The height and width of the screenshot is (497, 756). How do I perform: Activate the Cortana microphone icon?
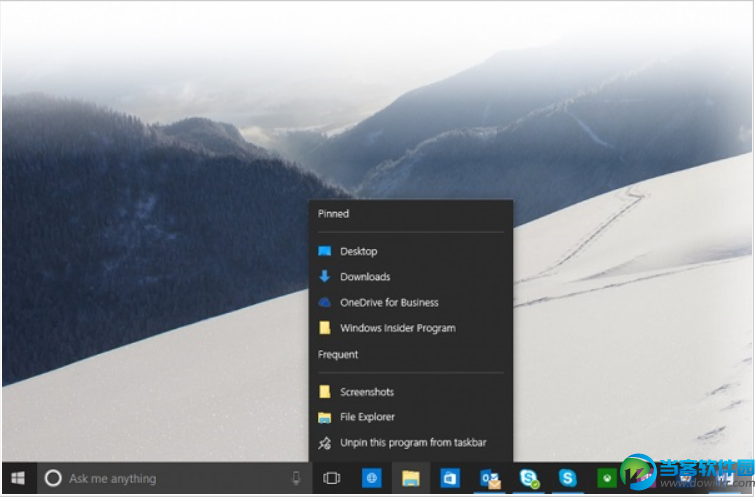coord(296,478)
